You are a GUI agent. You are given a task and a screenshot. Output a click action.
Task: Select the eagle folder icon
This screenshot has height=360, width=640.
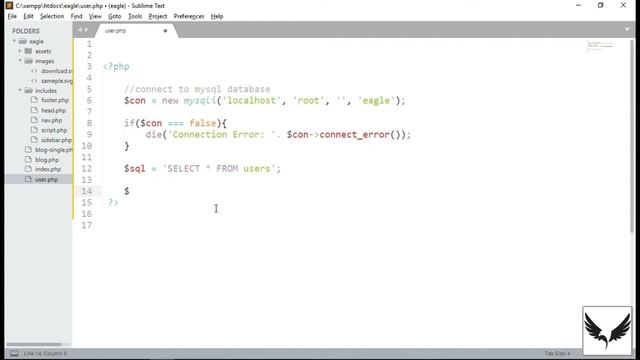(22, 41)
